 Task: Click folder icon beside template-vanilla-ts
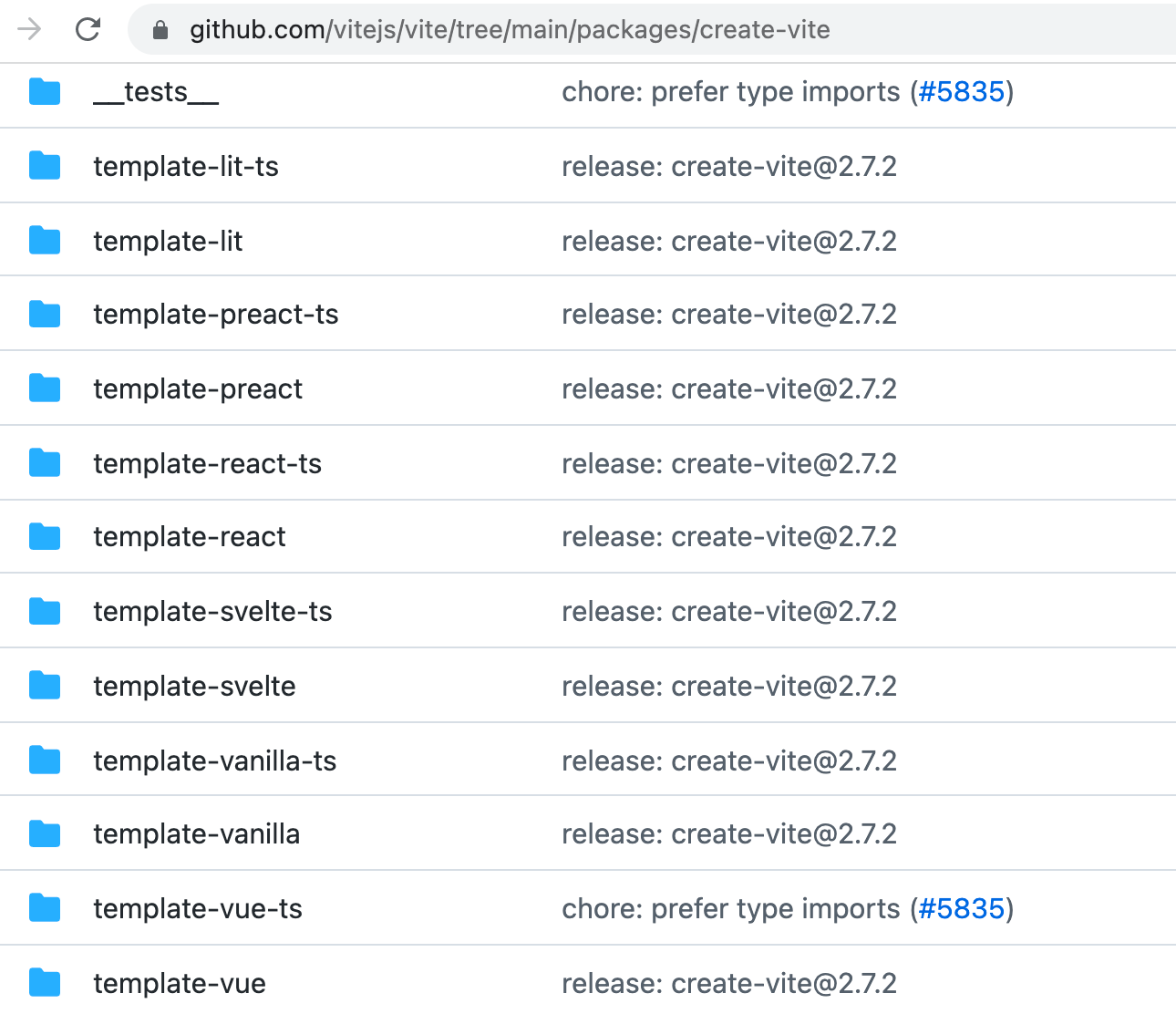[45, 760]
